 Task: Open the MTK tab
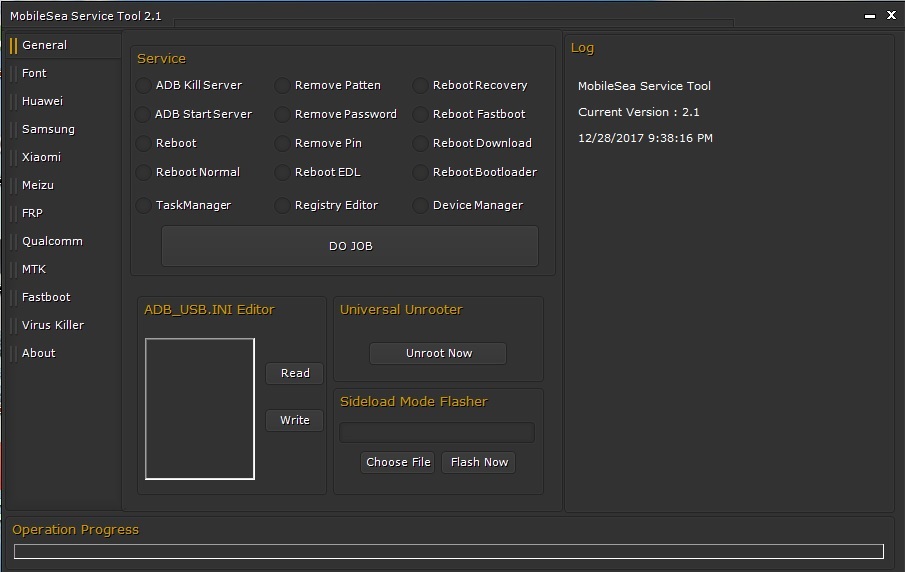coord(63,269)
